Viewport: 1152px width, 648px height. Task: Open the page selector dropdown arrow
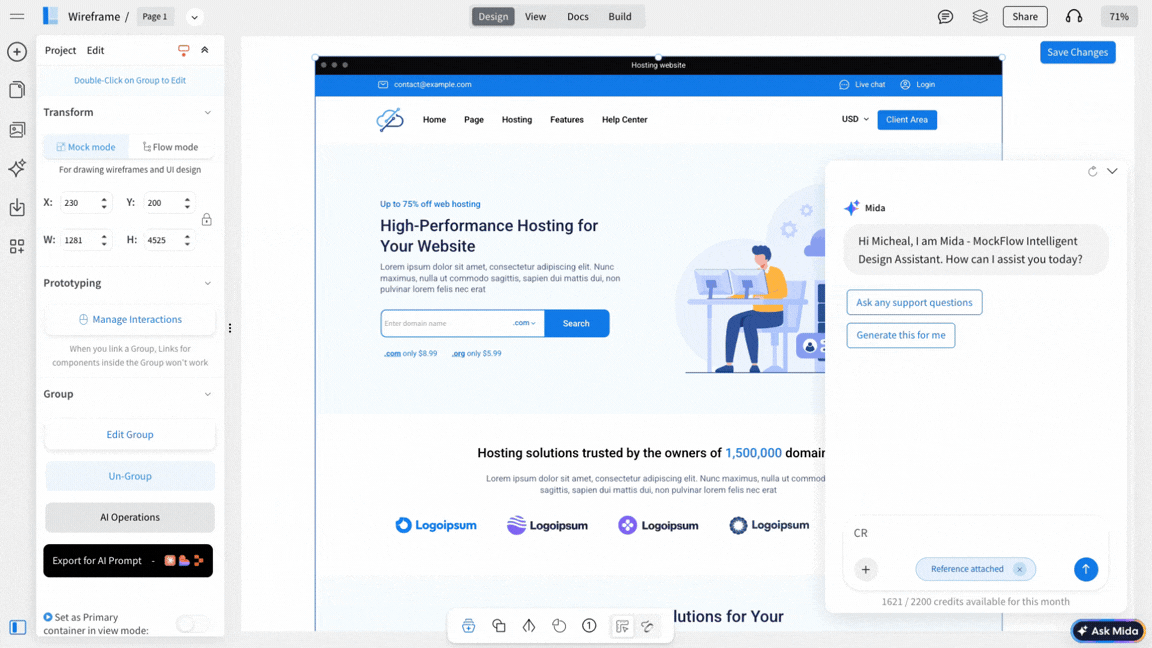click(194, 17)
